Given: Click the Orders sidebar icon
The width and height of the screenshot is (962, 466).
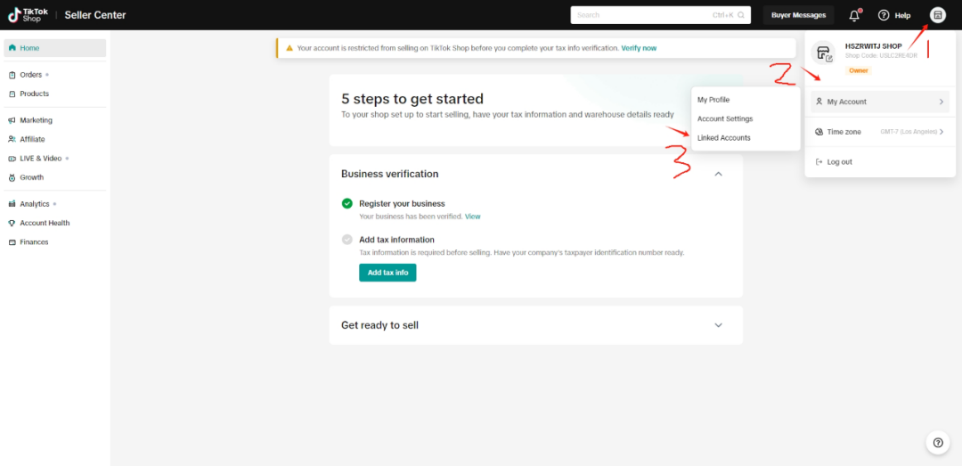Looking at the screenshot, I should (x=12, y=75).
